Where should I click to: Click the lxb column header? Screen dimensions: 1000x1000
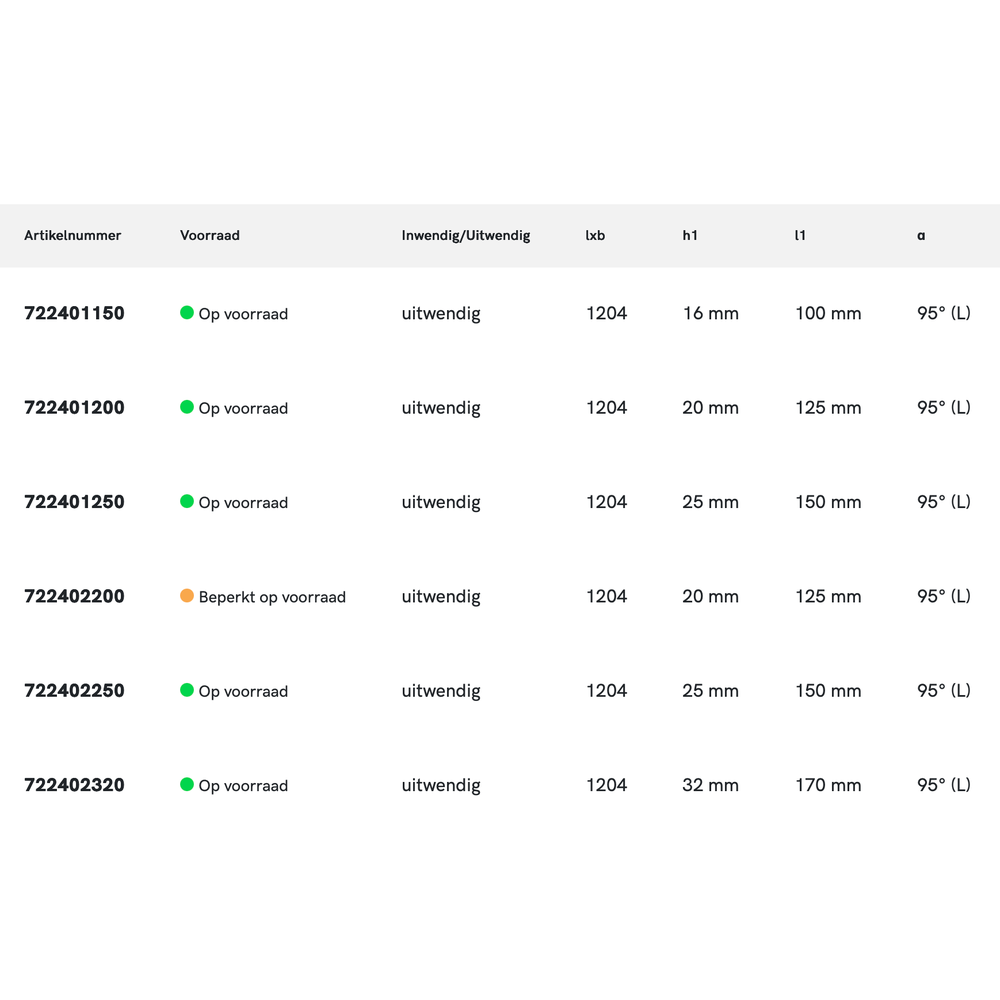point(595,236)
